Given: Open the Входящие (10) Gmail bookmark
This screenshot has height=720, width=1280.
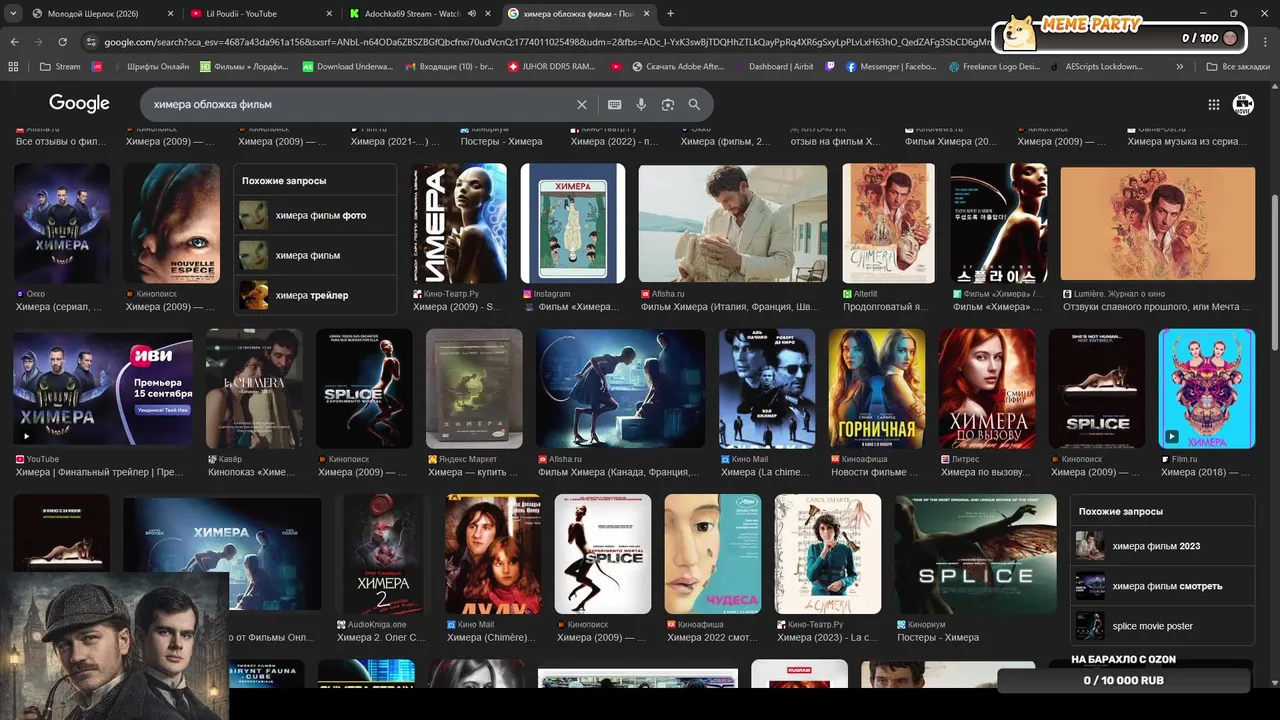Looking at the screenshot, I should coord(450,67).
